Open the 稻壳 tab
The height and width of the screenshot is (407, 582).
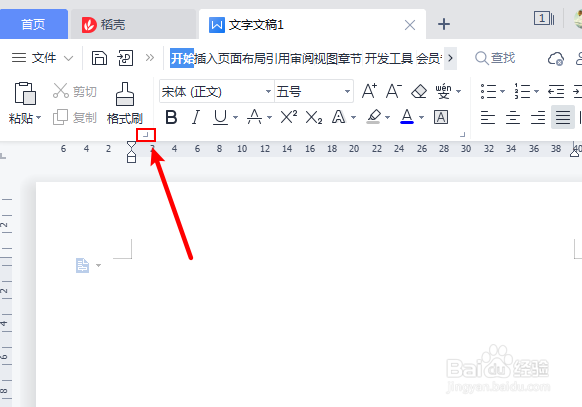click(x=133, y=24)
